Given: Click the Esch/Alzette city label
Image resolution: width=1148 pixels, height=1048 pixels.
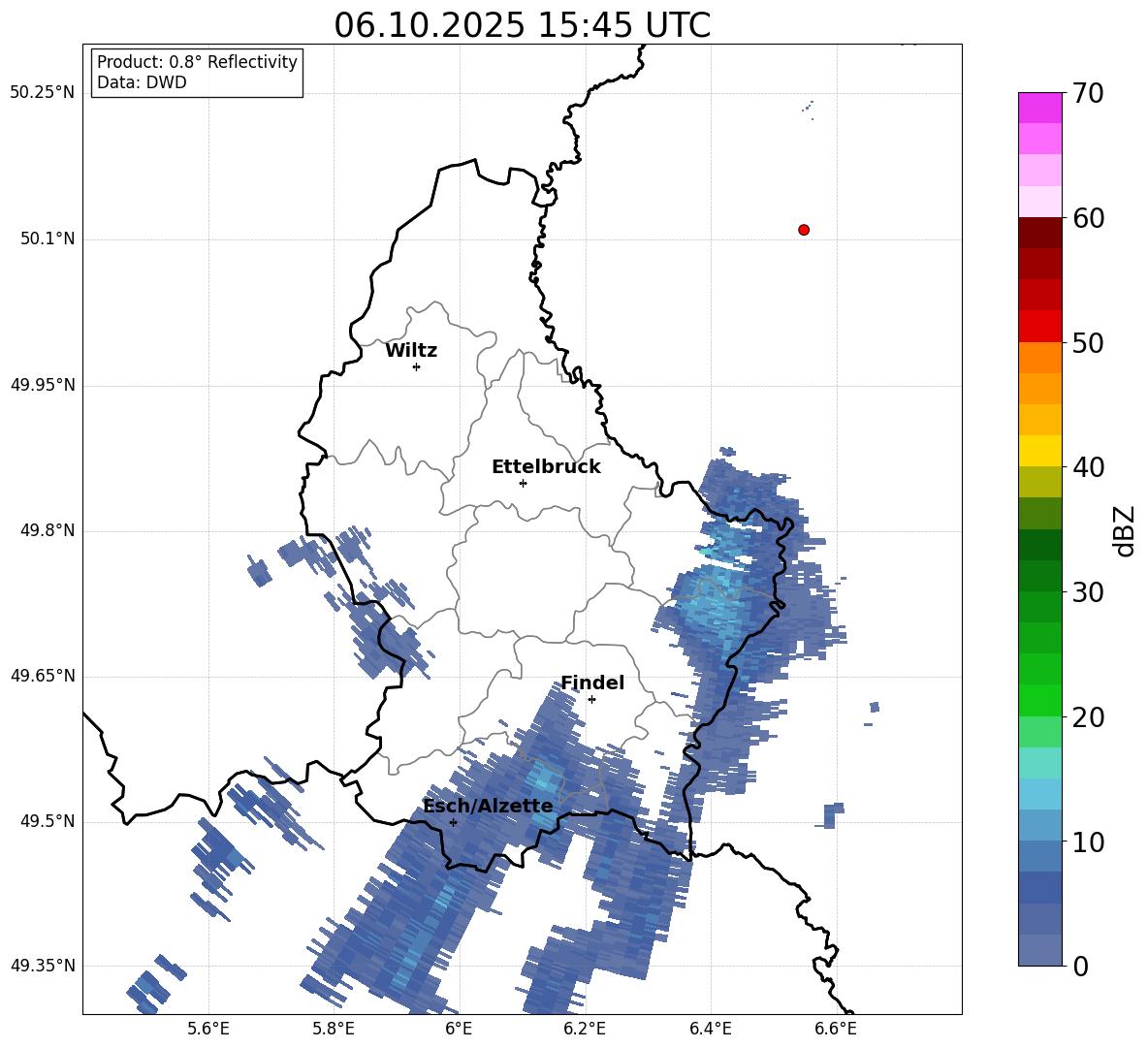Looking at the screenshot, I should point(489,807).
